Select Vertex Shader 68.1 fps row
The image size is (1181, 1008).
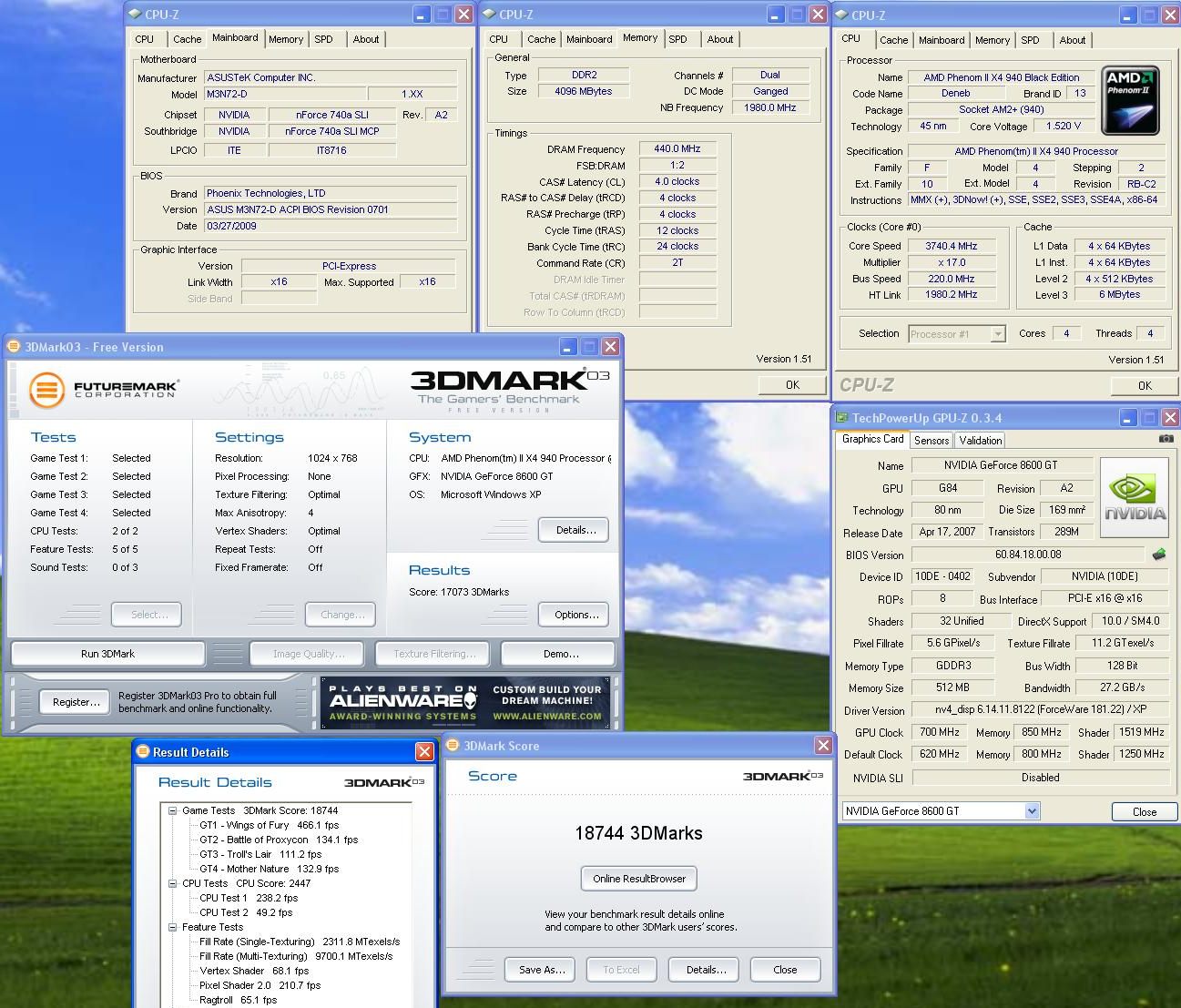click(254, 971)
